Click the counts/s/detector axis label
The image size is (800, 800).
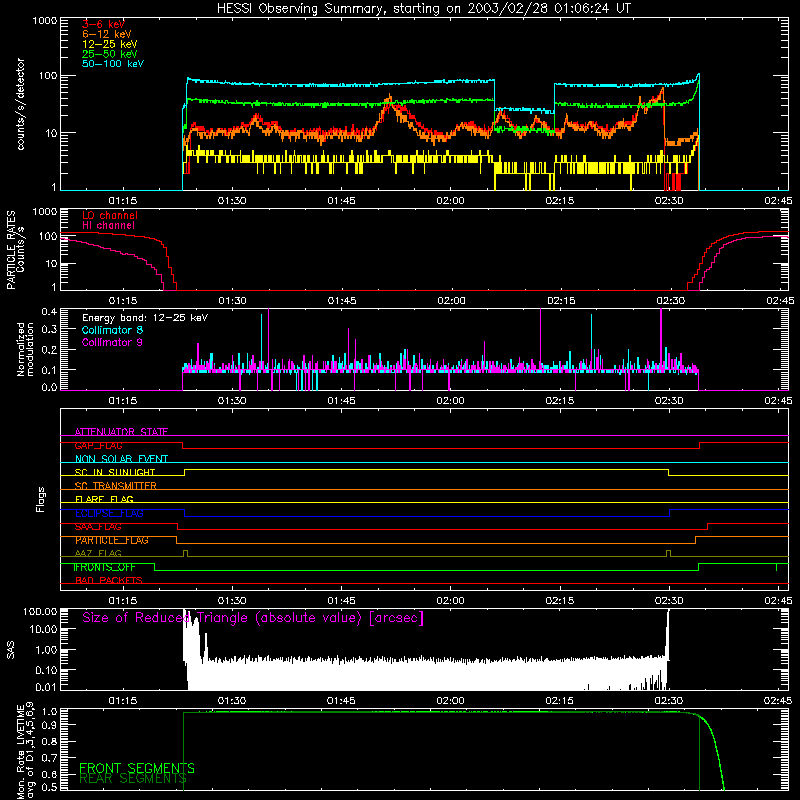21,104
